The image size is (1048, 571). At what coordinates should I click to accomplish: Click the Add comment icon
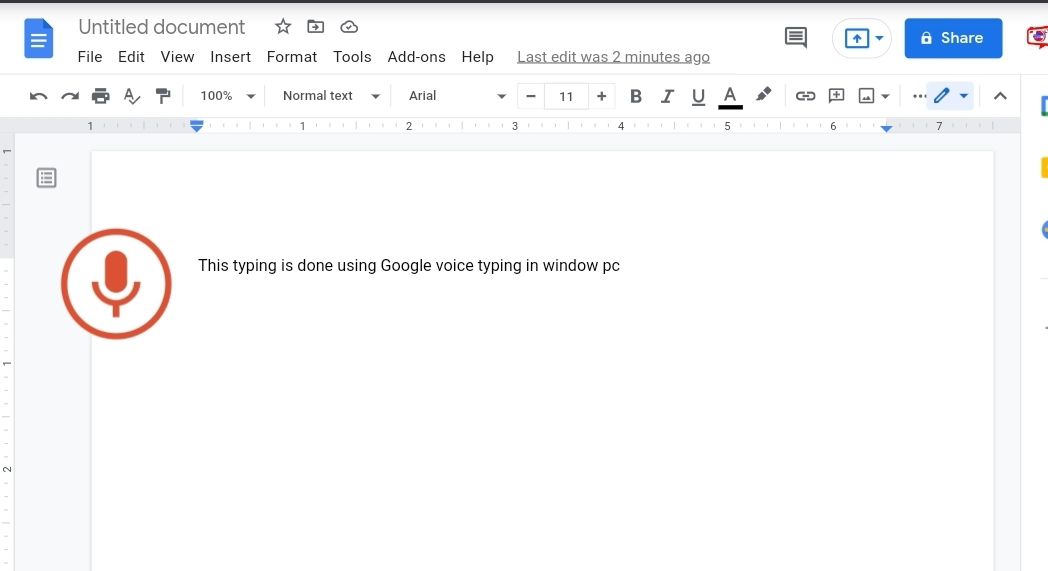point(836,96)
